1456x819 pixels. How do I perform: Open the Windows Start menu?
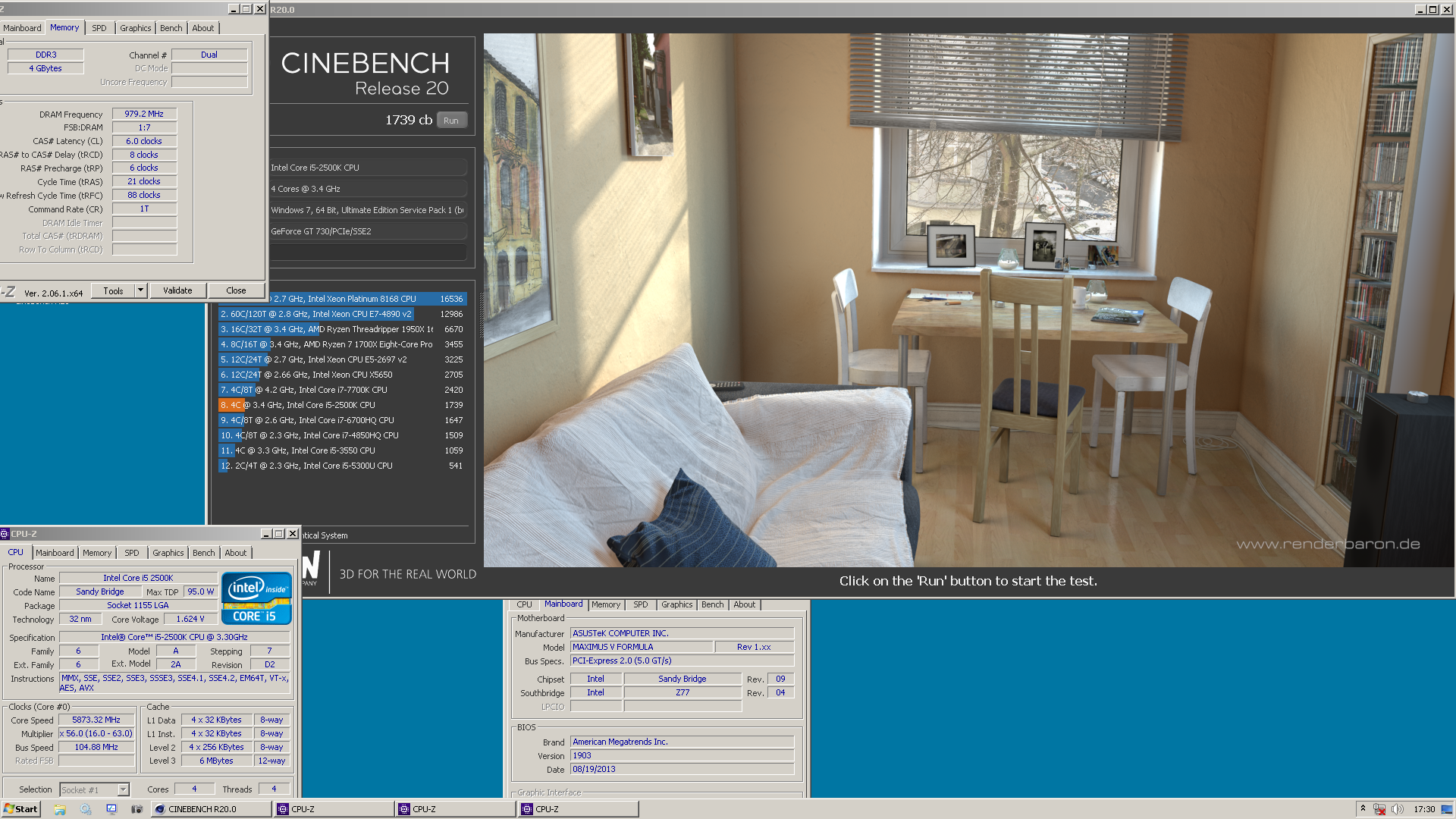point(20,809)
